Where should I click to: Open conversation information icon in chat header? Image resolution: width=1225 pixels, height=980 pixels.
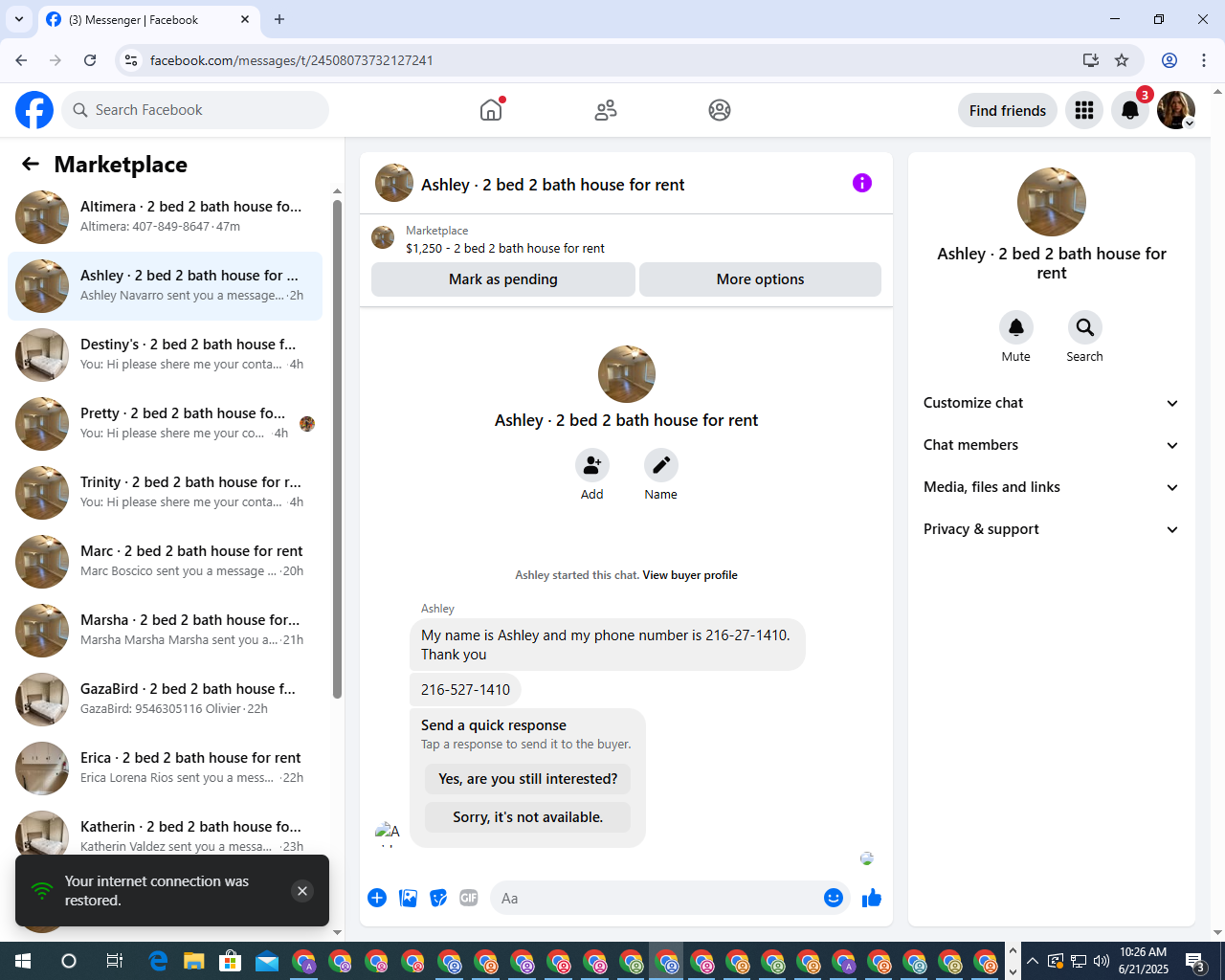(862, 183)
